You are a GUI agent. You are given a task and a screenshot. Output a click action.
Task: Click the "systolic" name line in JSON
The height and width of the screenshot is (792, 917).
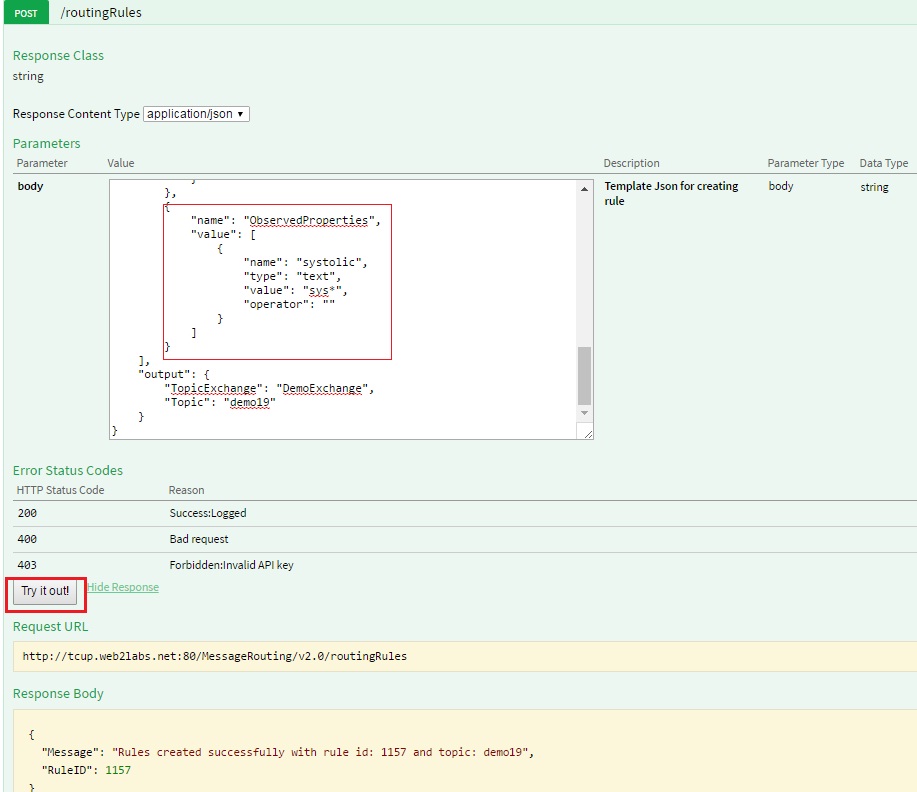(305, 262)
